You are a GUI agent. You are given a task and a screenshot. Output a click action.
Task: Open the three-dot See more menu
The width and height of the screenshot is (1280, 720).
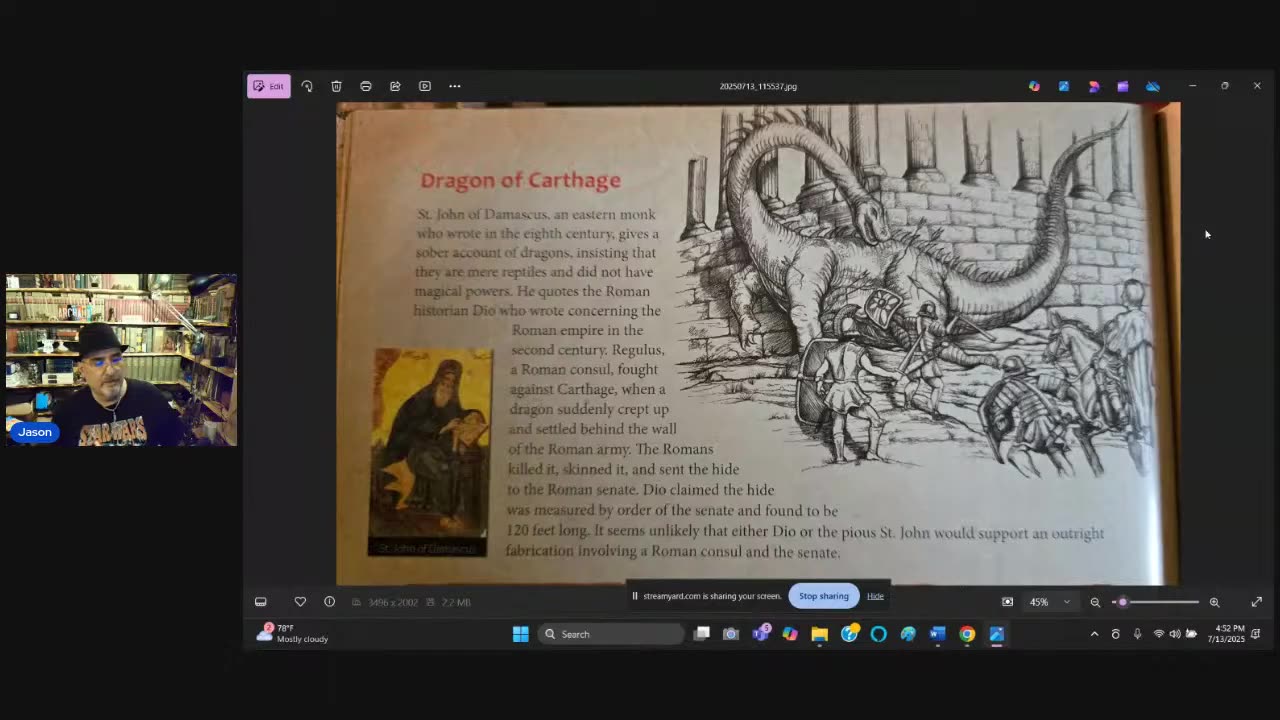click(455, 86)
